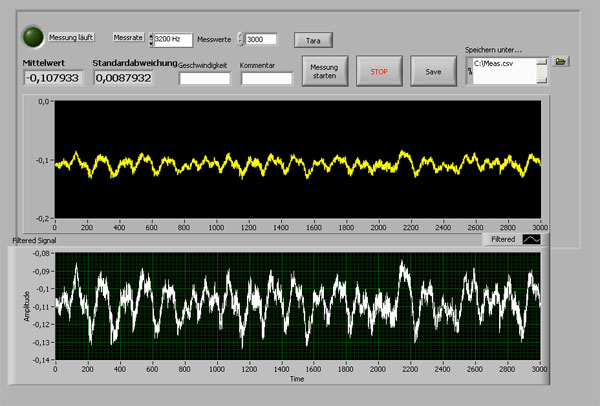Image resolution: width=600 pixels, height=406 pixels.
Task: Click the scrollbar of the file path box
Action: 542,72
